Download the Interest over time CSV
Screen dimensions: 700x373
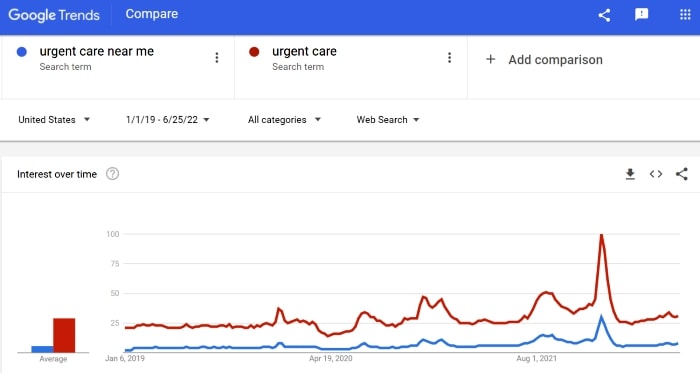click(630, 174)
